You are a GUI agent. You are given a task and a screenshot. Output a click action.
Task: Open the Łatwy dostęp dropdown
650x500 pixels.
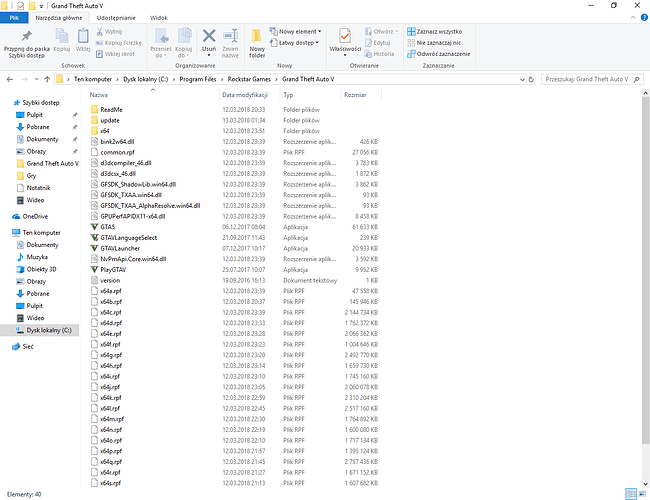pyautogui.click(x=294, y=43)
